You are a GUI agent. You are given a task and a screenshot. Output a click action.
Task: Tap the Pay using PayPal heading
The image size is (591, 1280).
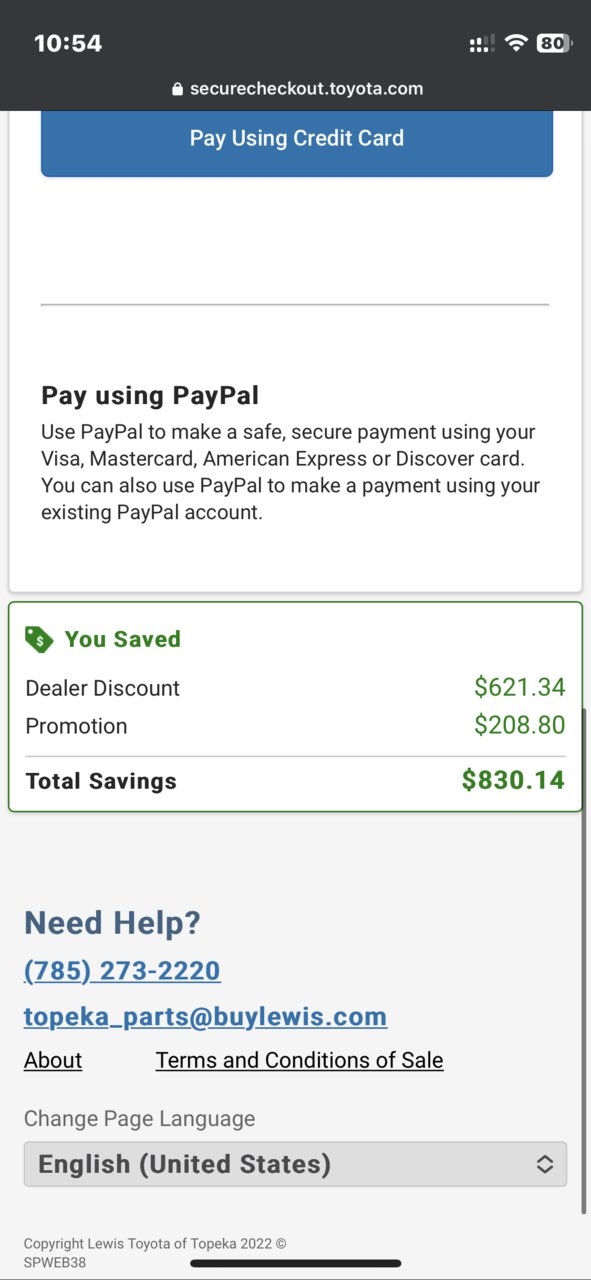point(150,396)
